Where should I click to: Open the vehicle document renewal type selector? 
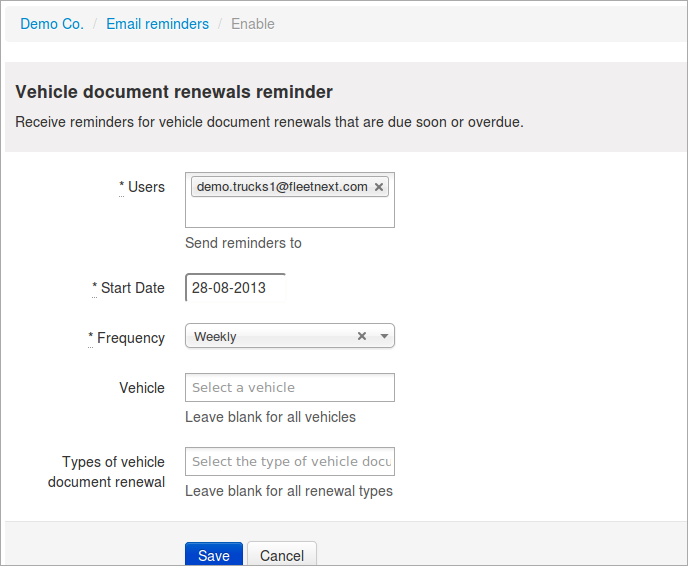pos(290,462)
